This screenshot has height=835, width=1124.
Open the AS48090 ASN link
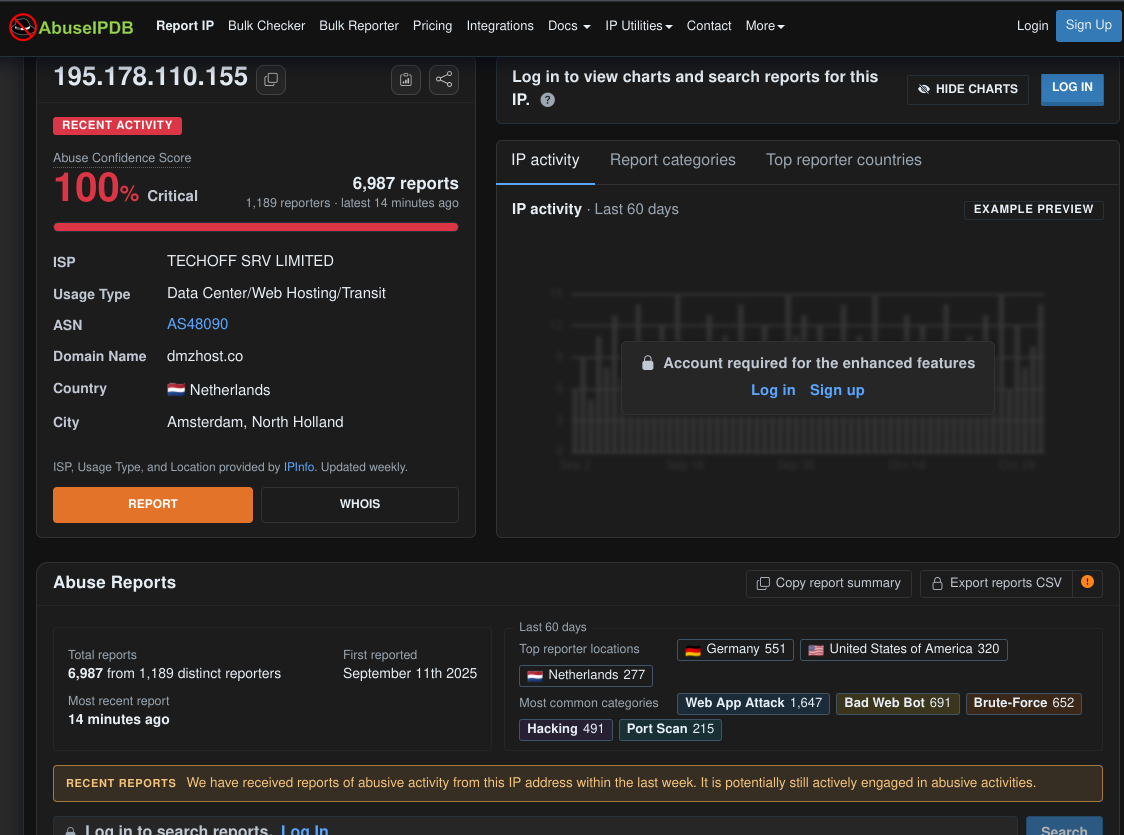[x=197, y=324]
